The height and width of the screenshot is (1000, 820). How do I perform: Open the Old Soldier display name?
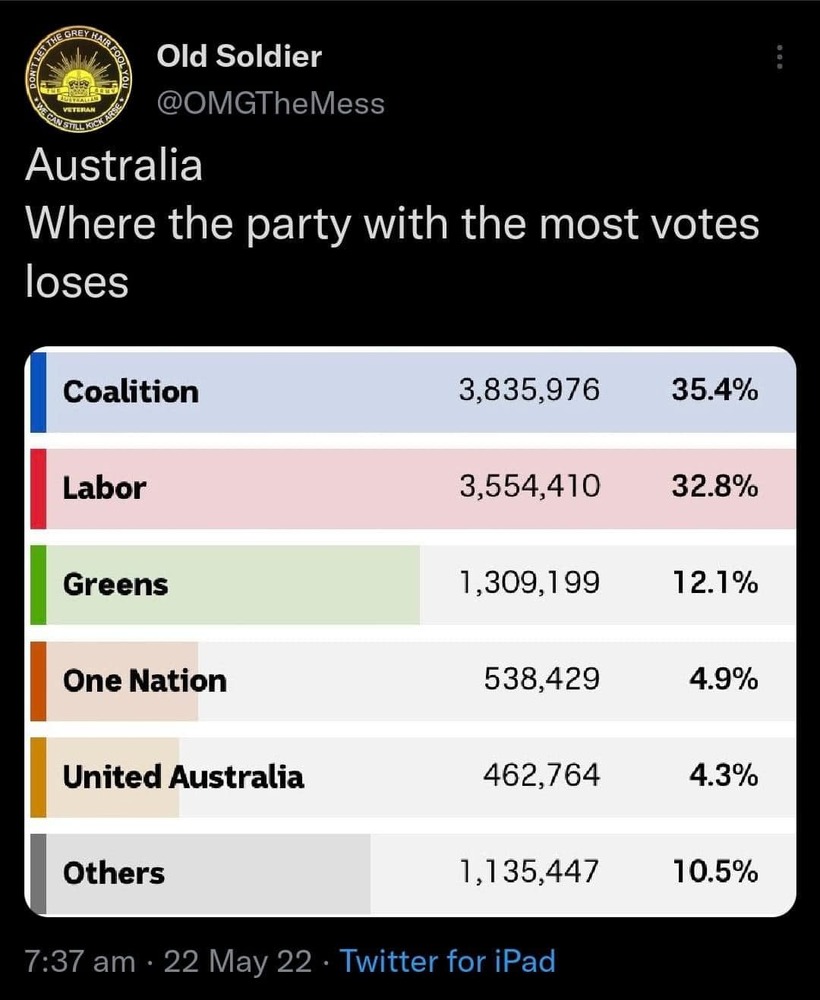(239, 57)
